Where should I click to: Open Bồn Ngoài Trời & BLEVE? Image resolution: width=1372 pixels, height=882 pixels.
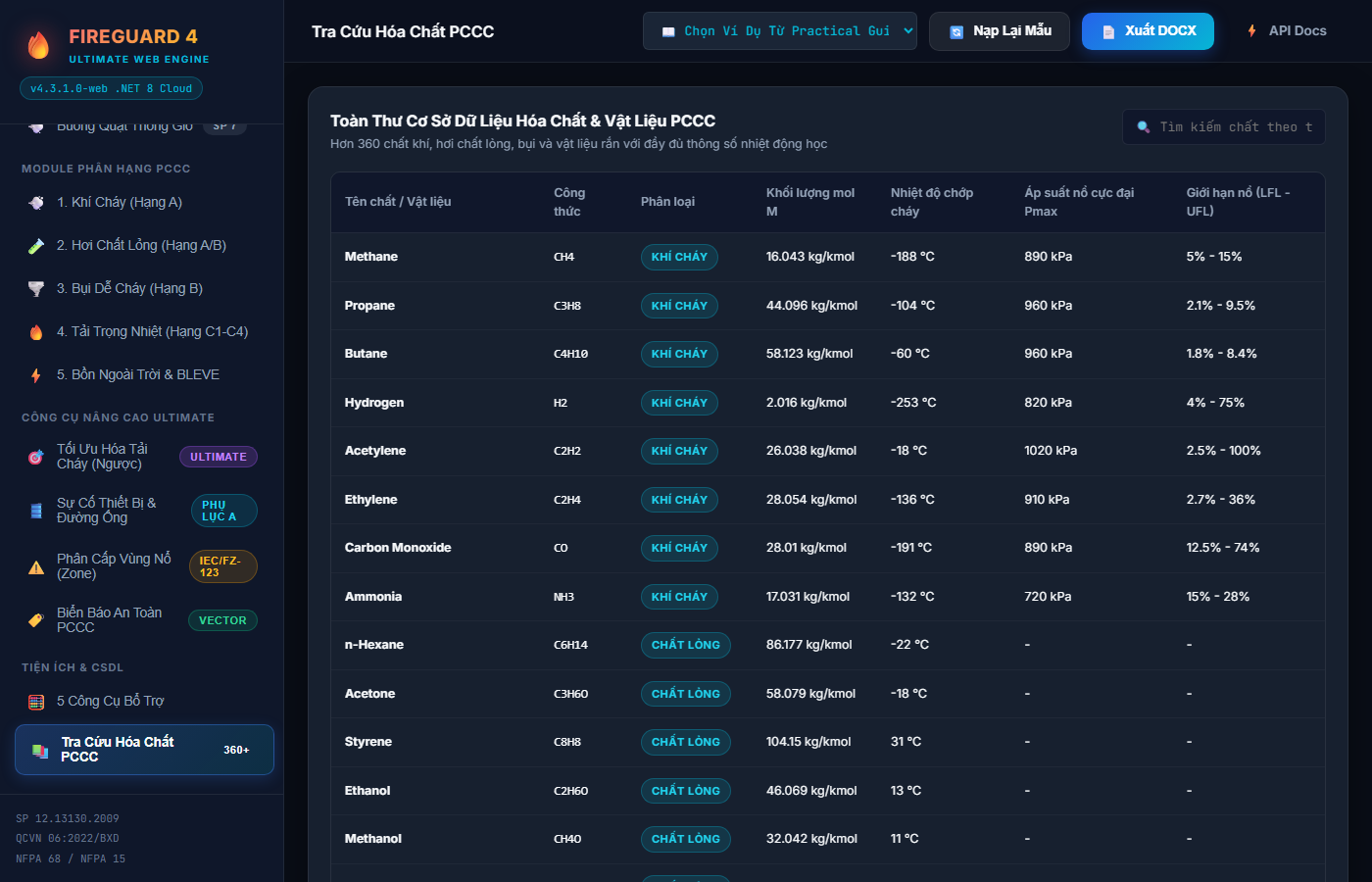point(142,375)
